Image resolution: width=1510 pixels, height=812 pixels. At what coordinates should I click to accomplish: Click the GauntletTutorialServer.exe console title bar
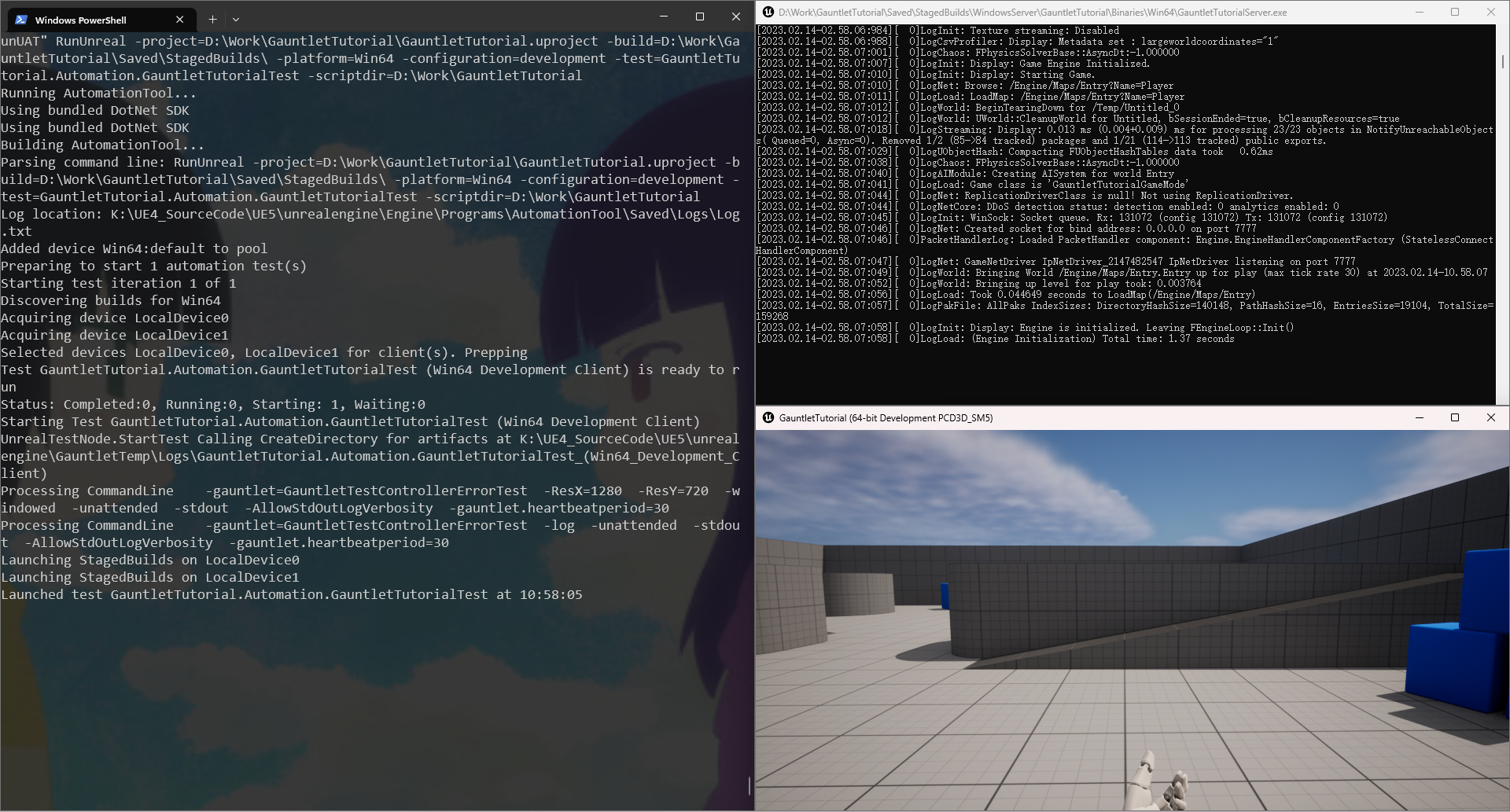pos(1101,12)
